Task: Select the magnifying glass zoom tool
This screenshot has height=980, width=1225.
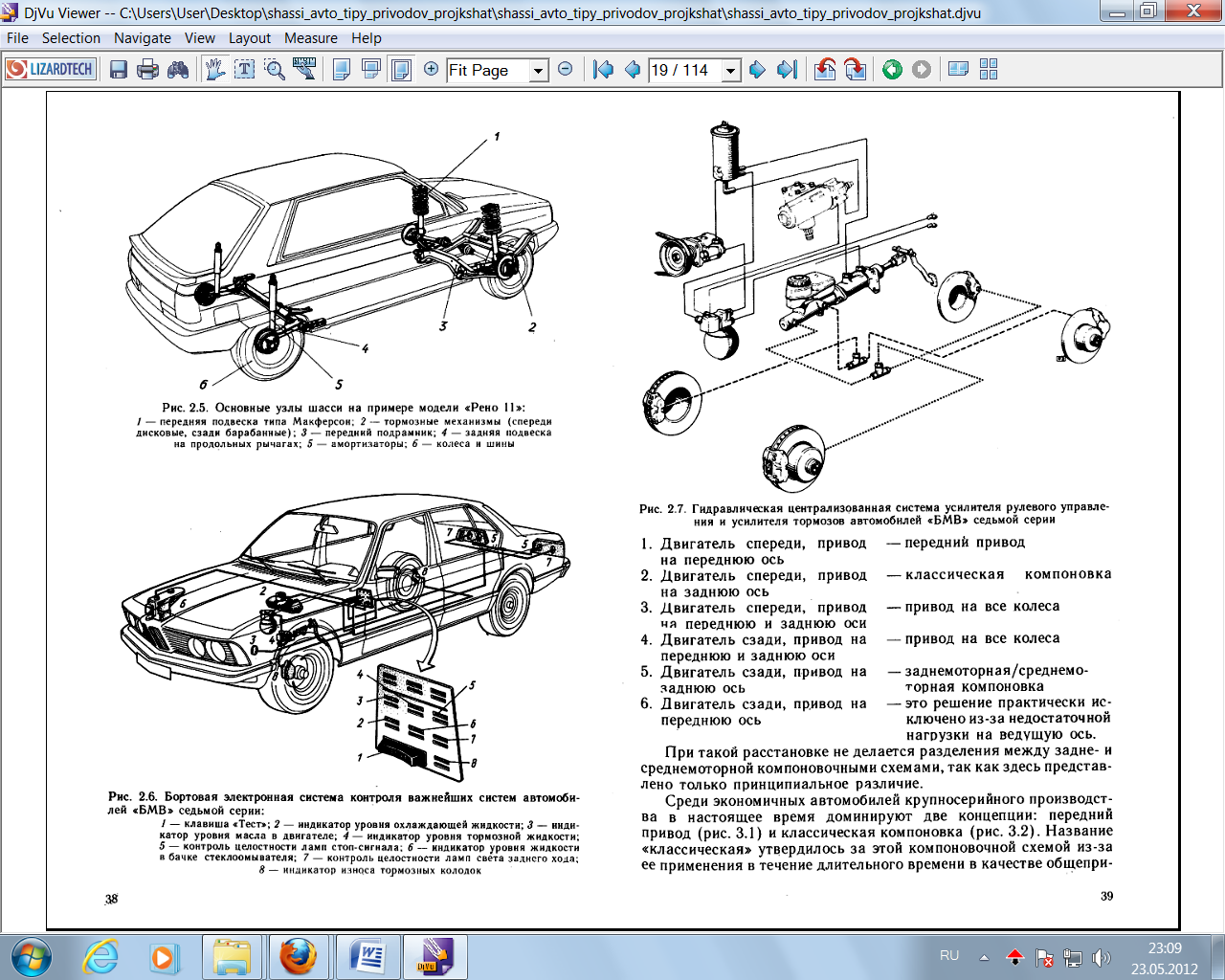Action: [275, 69]
